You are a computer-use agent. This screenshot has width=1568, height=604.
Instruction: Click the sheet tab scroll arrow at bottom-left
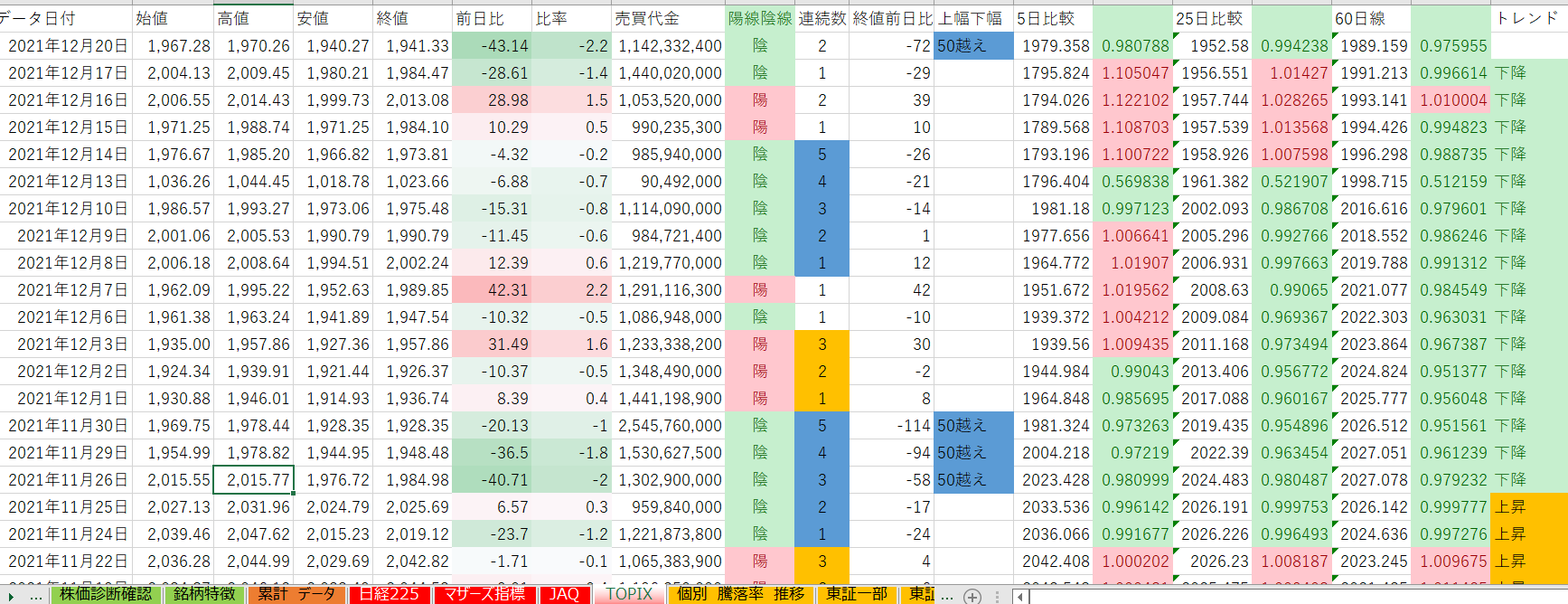[11, 596]
